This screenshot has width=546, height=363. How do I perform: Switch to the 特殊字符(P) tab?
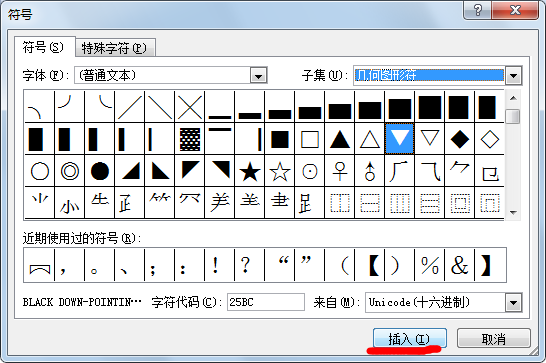115,48
